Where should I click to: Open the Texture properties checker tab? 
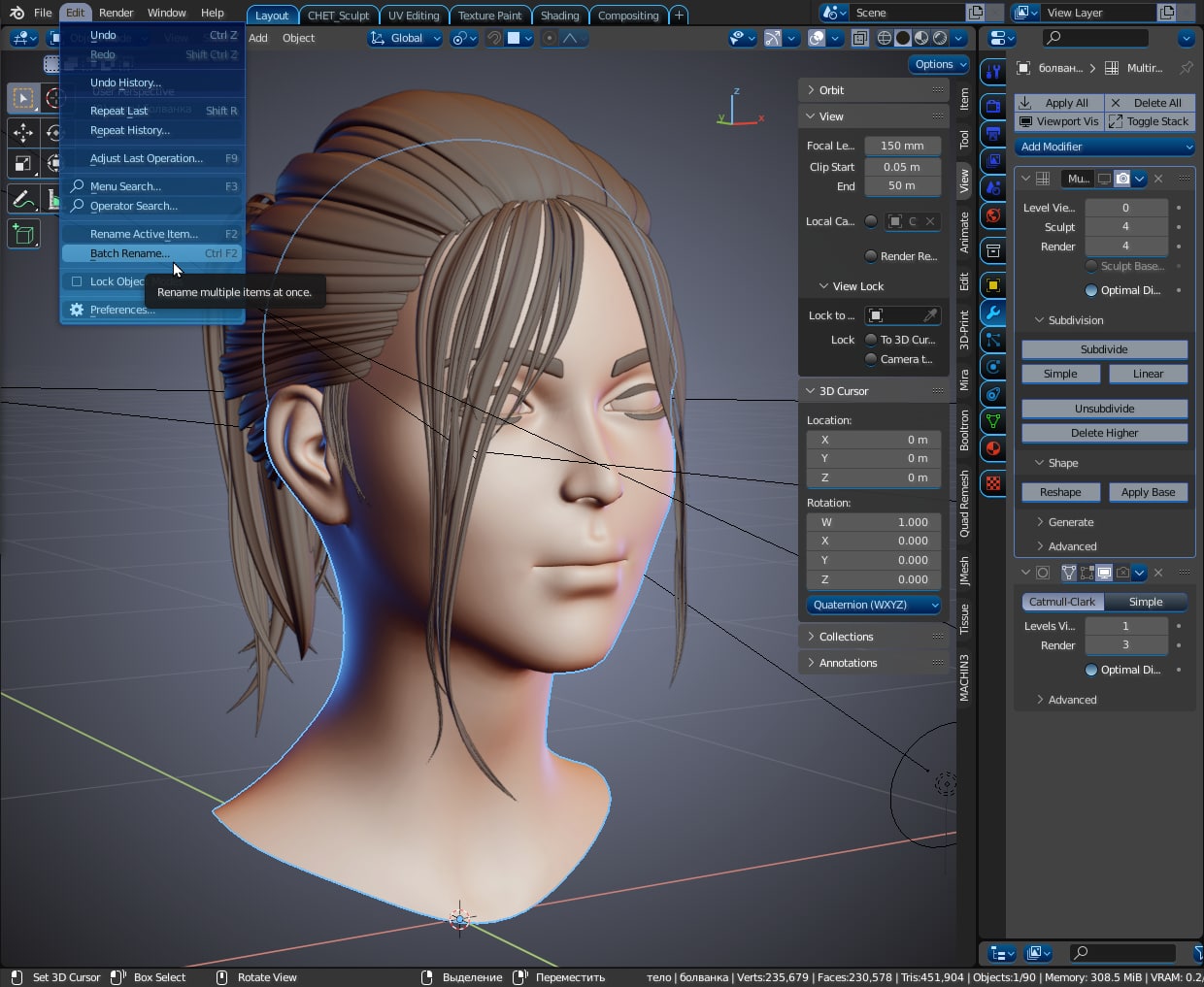[x=993, y=482]
